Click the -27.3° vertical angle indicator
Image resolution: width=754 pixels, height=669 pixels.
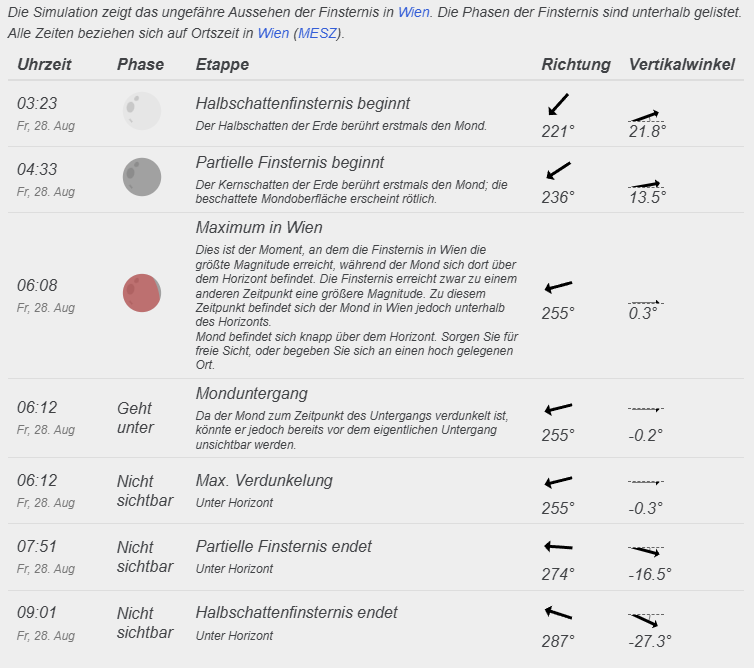click(x=646, y=620)
